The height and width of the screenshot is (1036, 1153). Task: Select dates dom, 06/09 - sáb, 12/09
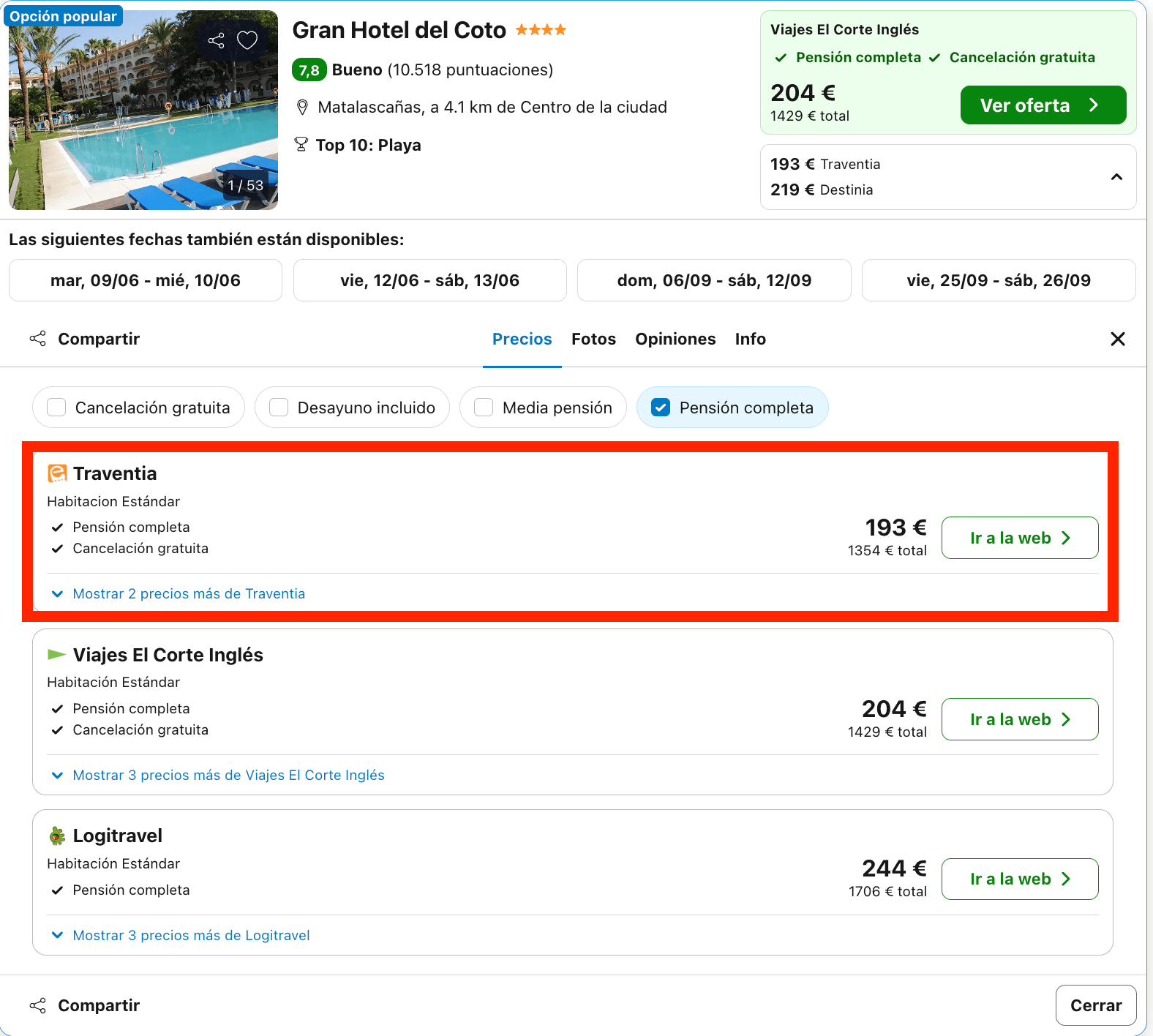pyautogui.click(x=714, y=280)
